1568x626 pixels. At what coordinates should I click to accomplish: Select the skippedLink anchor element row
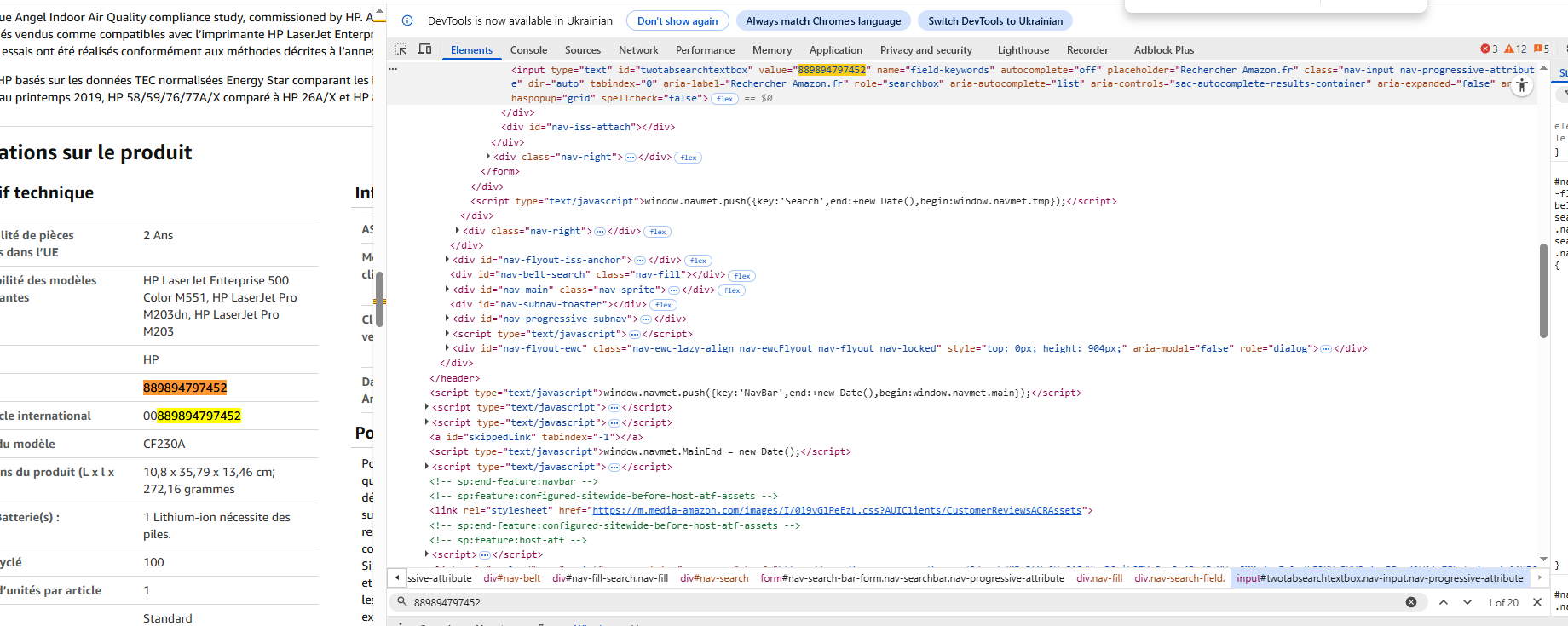[537, 437]
